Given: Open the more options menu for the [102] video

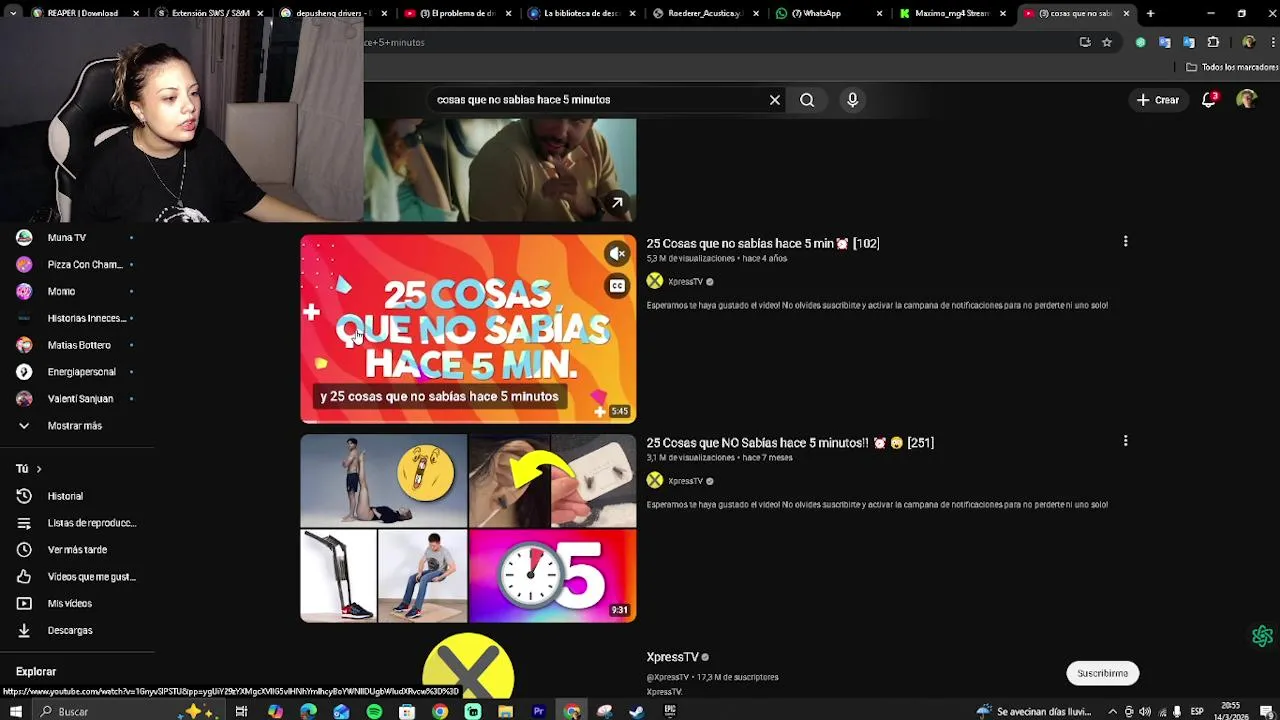Looking at the screenshot, I should click(x=1125, y=242).
